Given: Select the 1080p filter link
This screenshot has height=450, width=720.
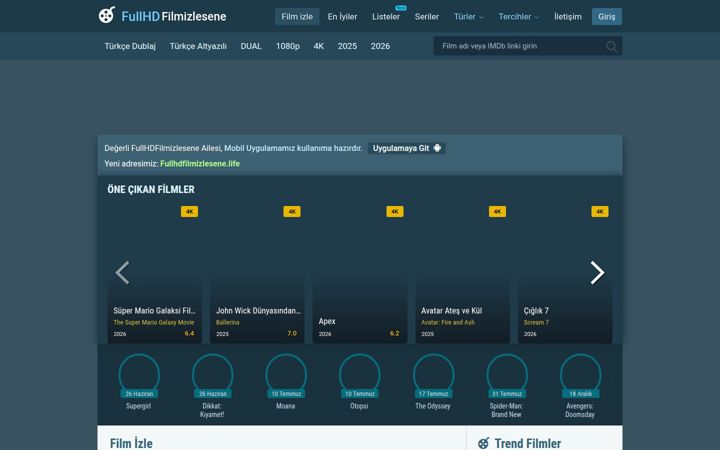Looking at the screenshot, I should 287,46.
